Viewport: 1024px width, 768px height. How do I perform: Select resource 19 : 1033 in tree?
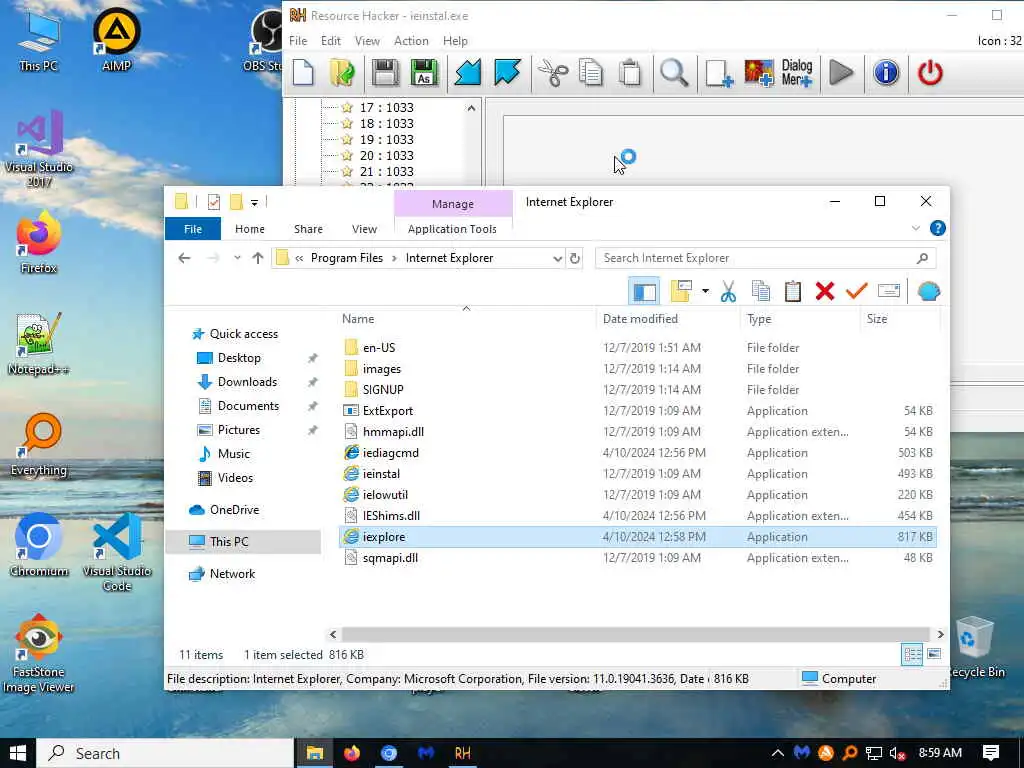[386, 140]
